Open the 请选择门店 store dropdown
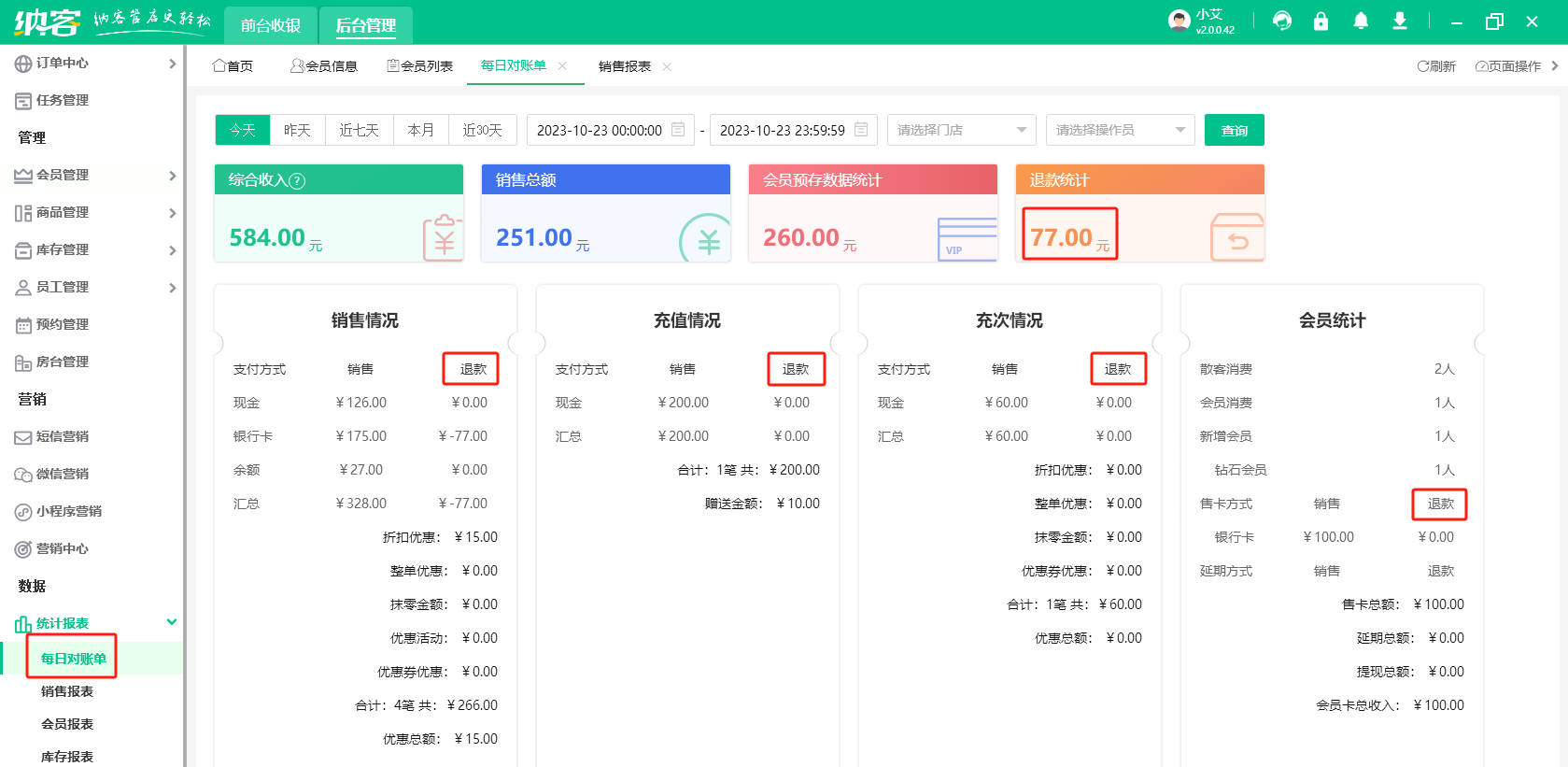The width and height of the screenshot is (1568, 767). (961, 130)
